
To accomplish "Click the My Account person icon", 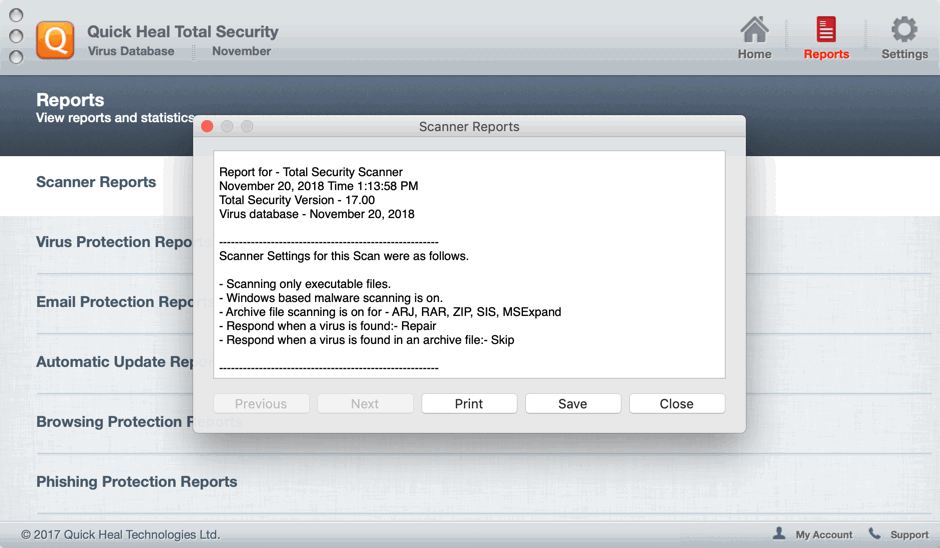I will (779, 534).
